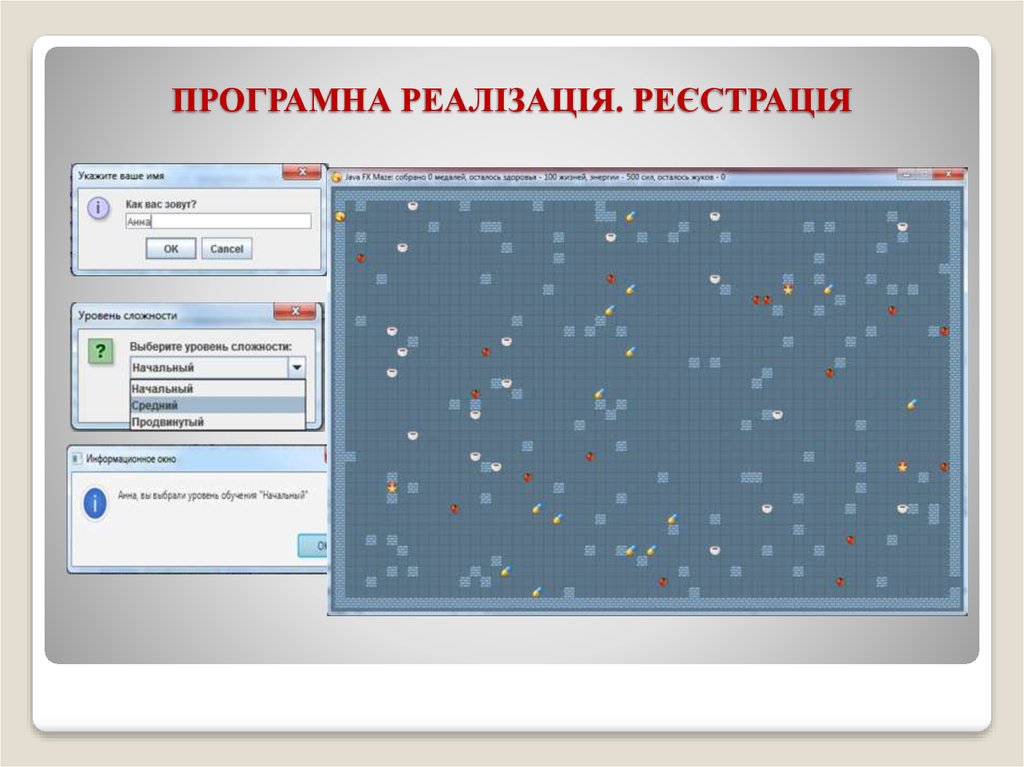The width and height of the screenshot is (1024, 767).
Task: Click a yellow star medal in the maze
Action: (x=789, y=291)
